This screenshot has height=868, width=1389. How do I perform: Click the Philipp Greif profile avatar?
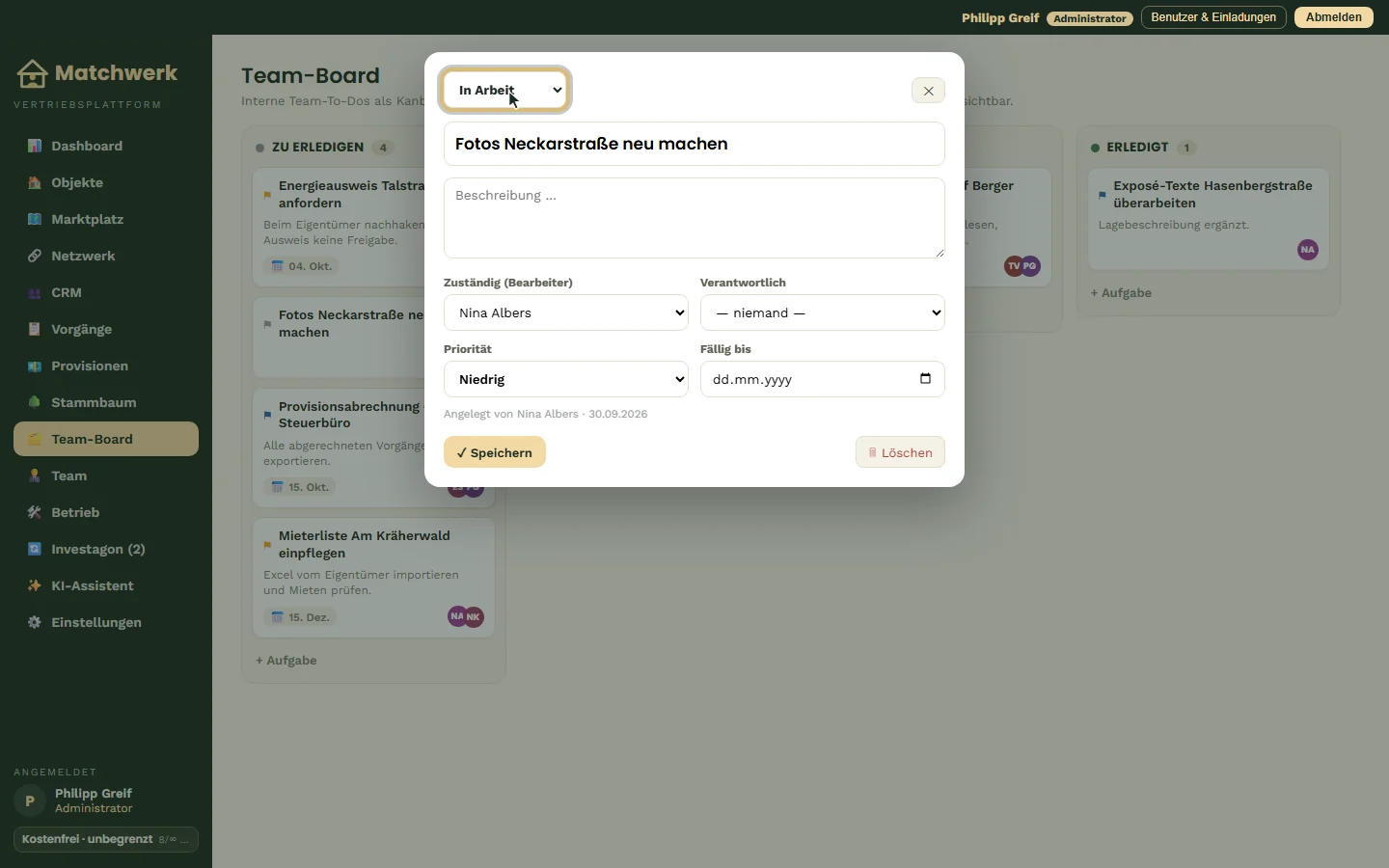pyautogui.click(x=30, y=800)
